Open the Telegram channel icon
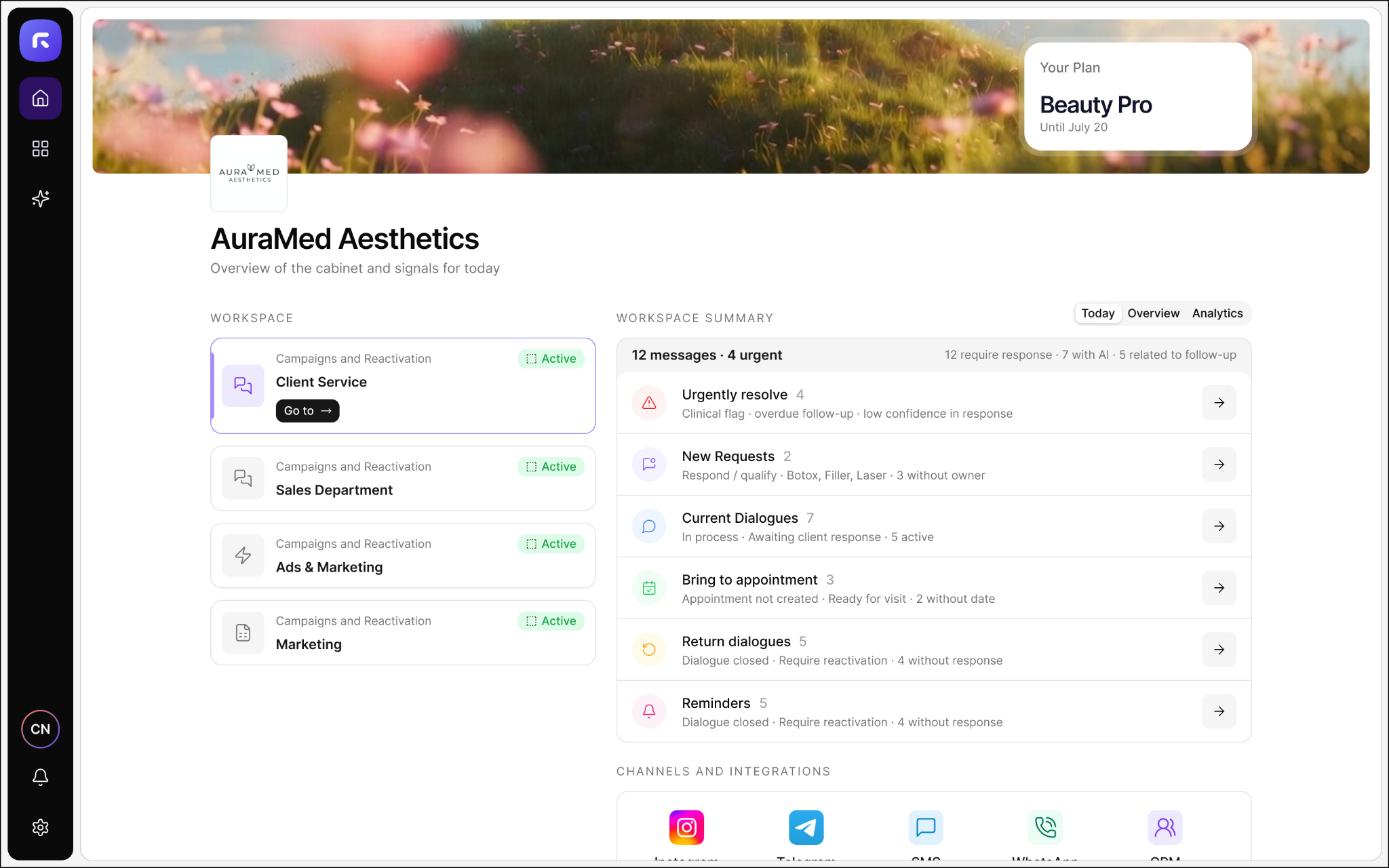The width and height of the screenshot is (1389, 868). pyautogui.click(x=806, y=827)
